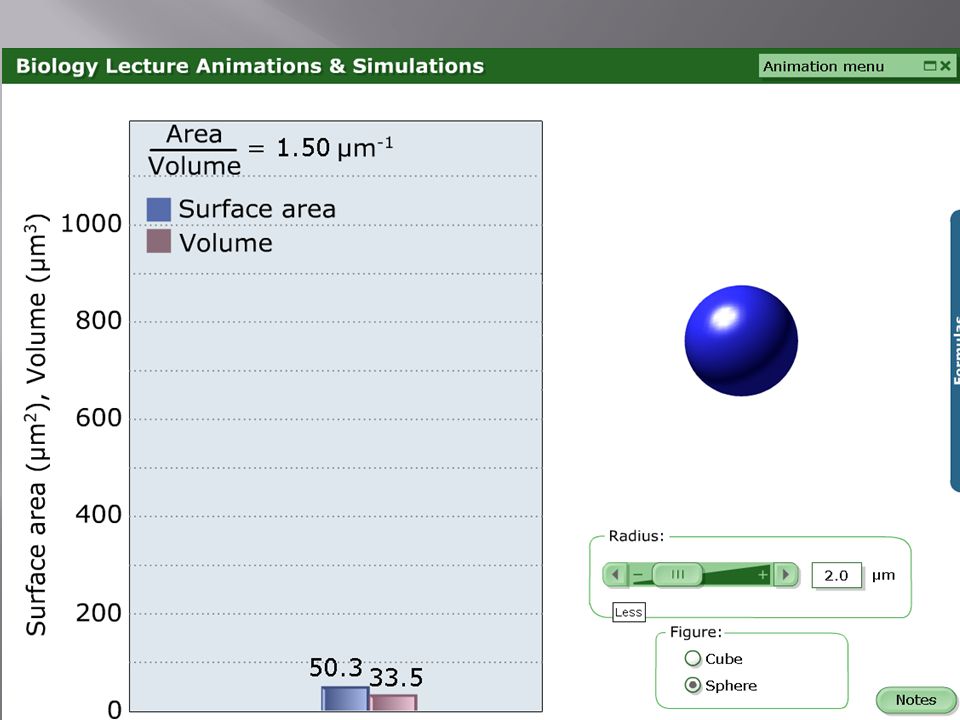This screenshot has height=720, width=960.
Task: Click the radius slider thumb handle
Action: pyautogui.click(x=677, y=574)
